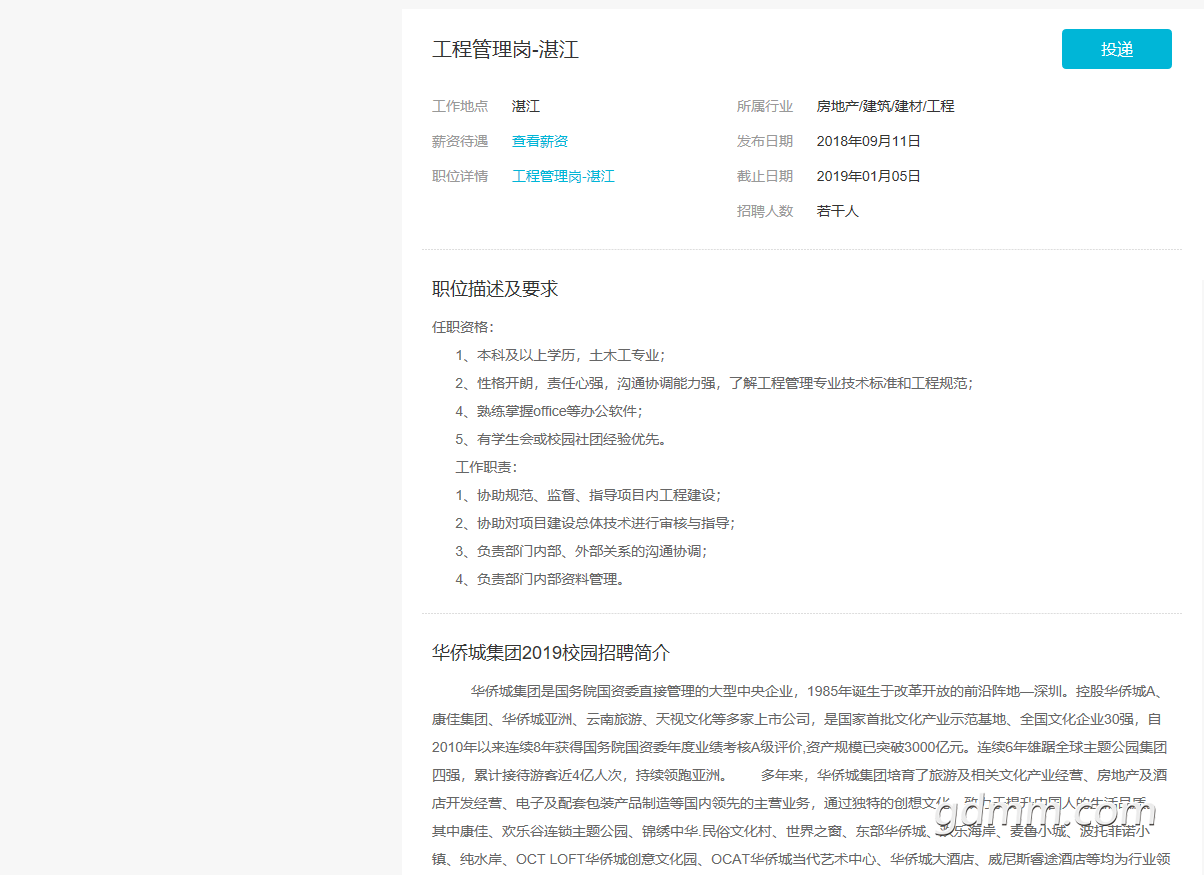Click the industry value 房地产/建筑/建材/工程
This screenshot has width=1204, height=875.
point(885,107)
